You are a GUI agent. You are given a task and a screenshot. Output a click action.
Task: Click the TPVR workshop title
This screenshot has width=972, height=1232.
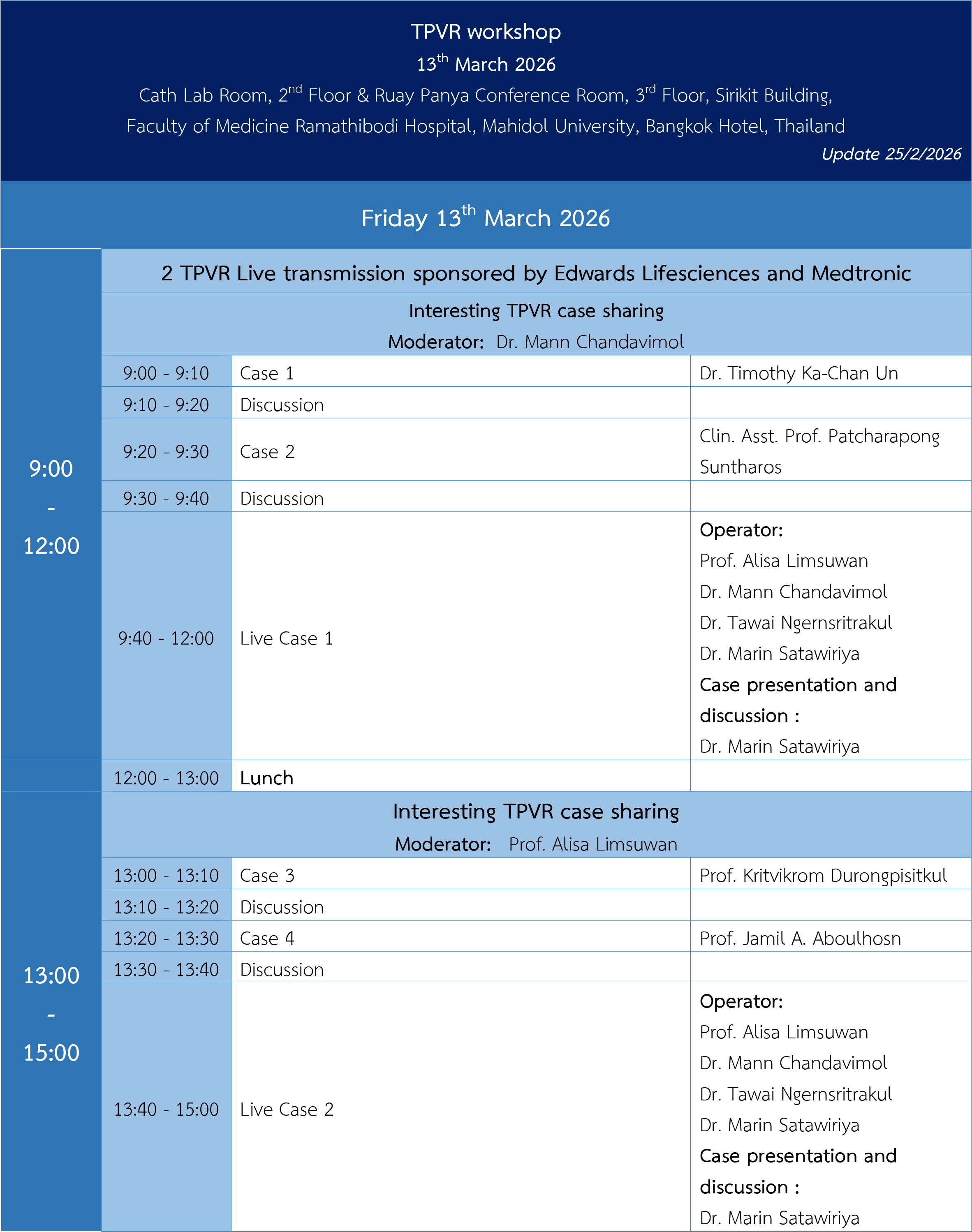pyautogui.click(x=486, y=32)
